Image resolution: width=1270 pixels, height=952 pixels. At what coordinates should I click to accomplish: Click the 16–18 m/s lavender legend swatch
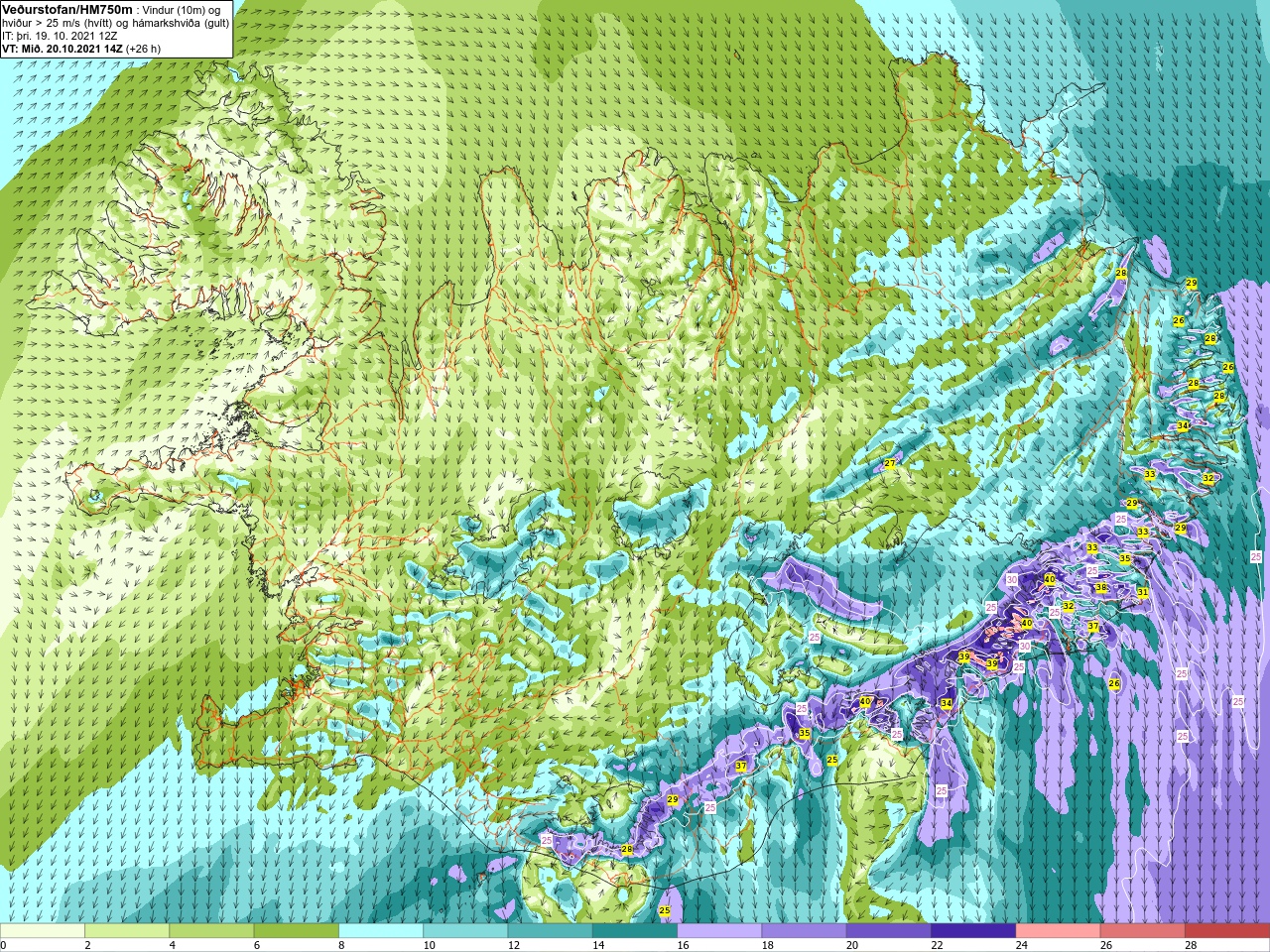[719, 931]
